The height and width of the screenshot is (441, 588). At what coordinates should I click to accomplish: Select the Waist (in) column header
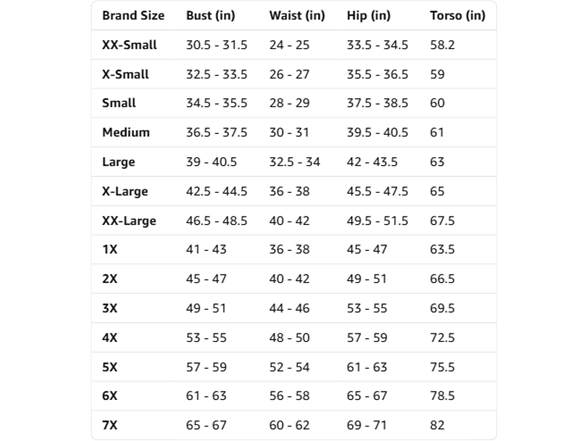(x=297, y=16)
